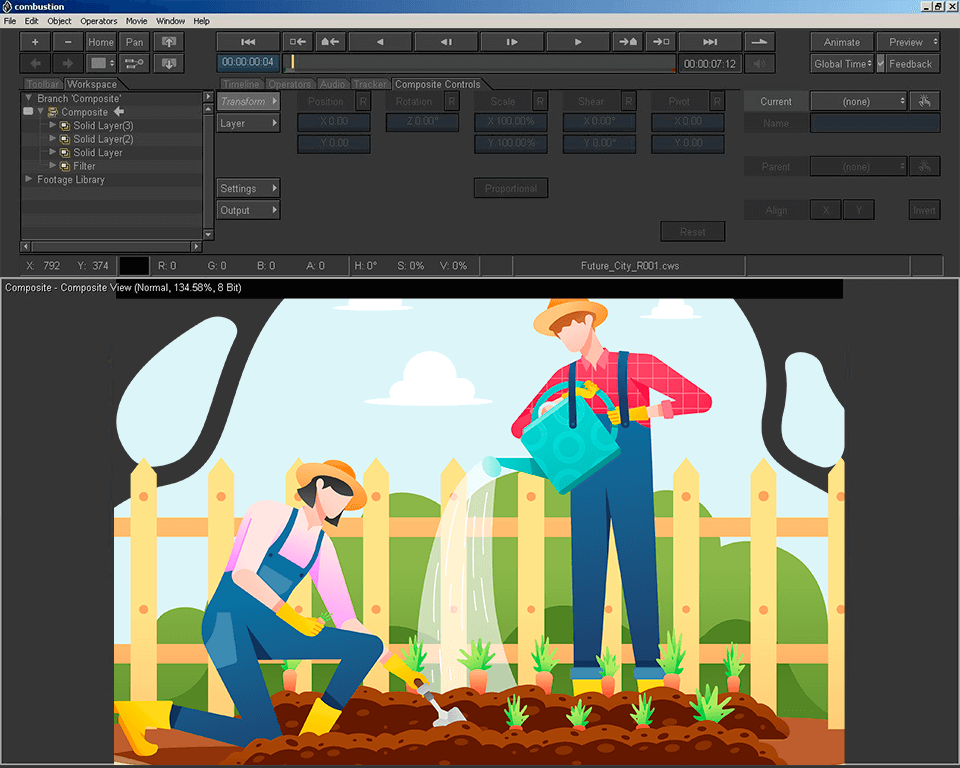Open the Operators menu
Viewport: 960px width, 768px height.
tap(99, 20)
